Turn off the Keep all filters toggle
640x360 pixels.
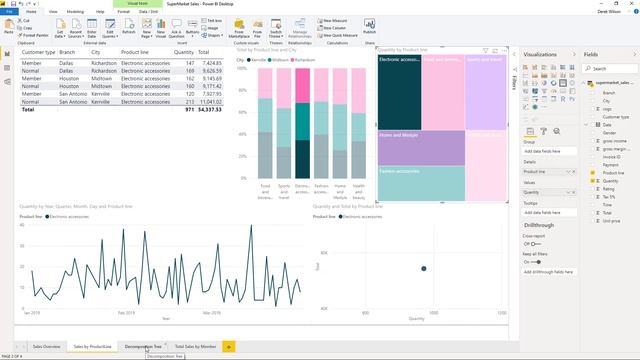[536, 262]
